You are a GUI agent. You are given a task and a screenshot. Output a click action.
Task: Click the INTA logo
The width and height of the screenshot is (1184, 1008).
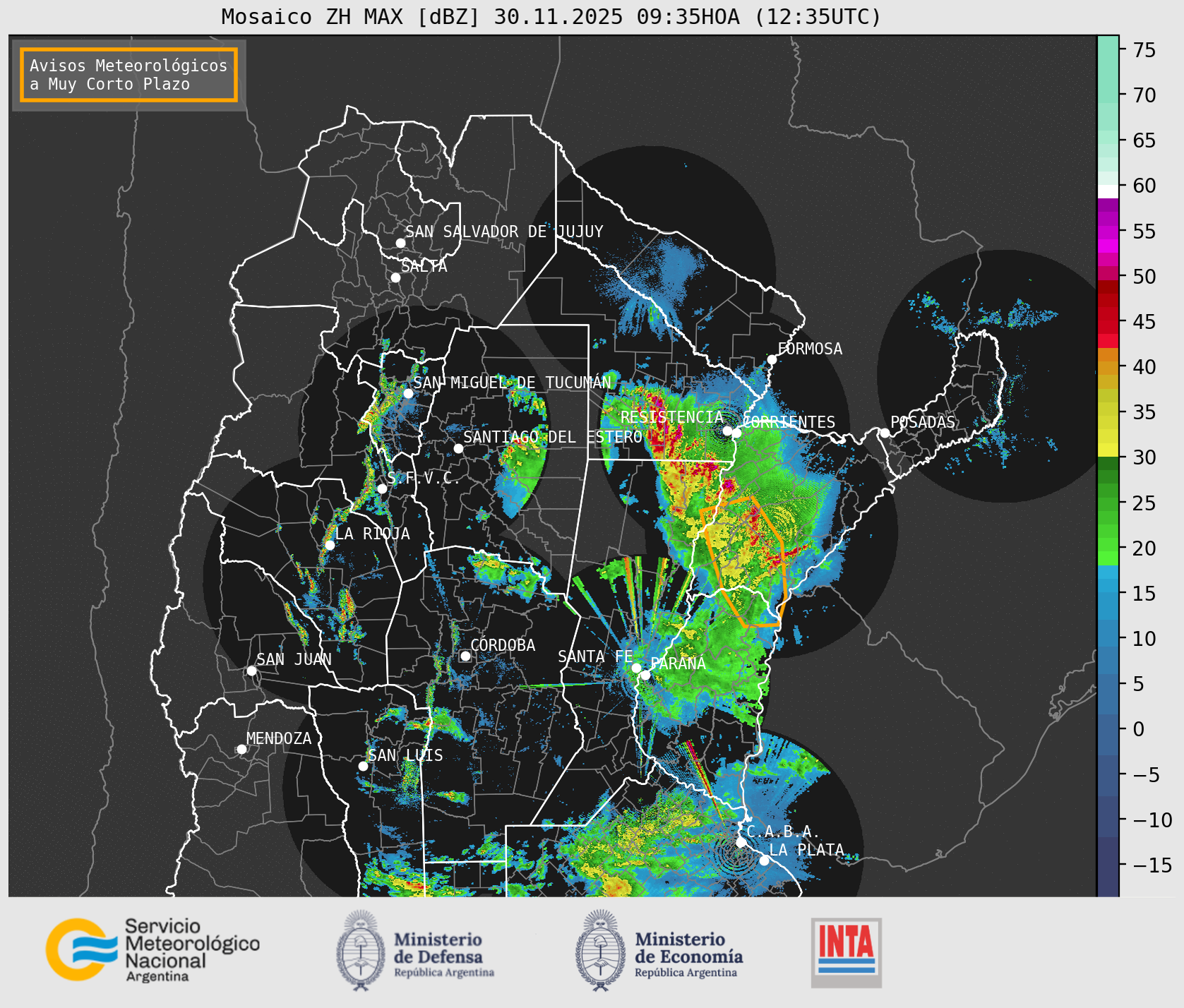point(846,952)
